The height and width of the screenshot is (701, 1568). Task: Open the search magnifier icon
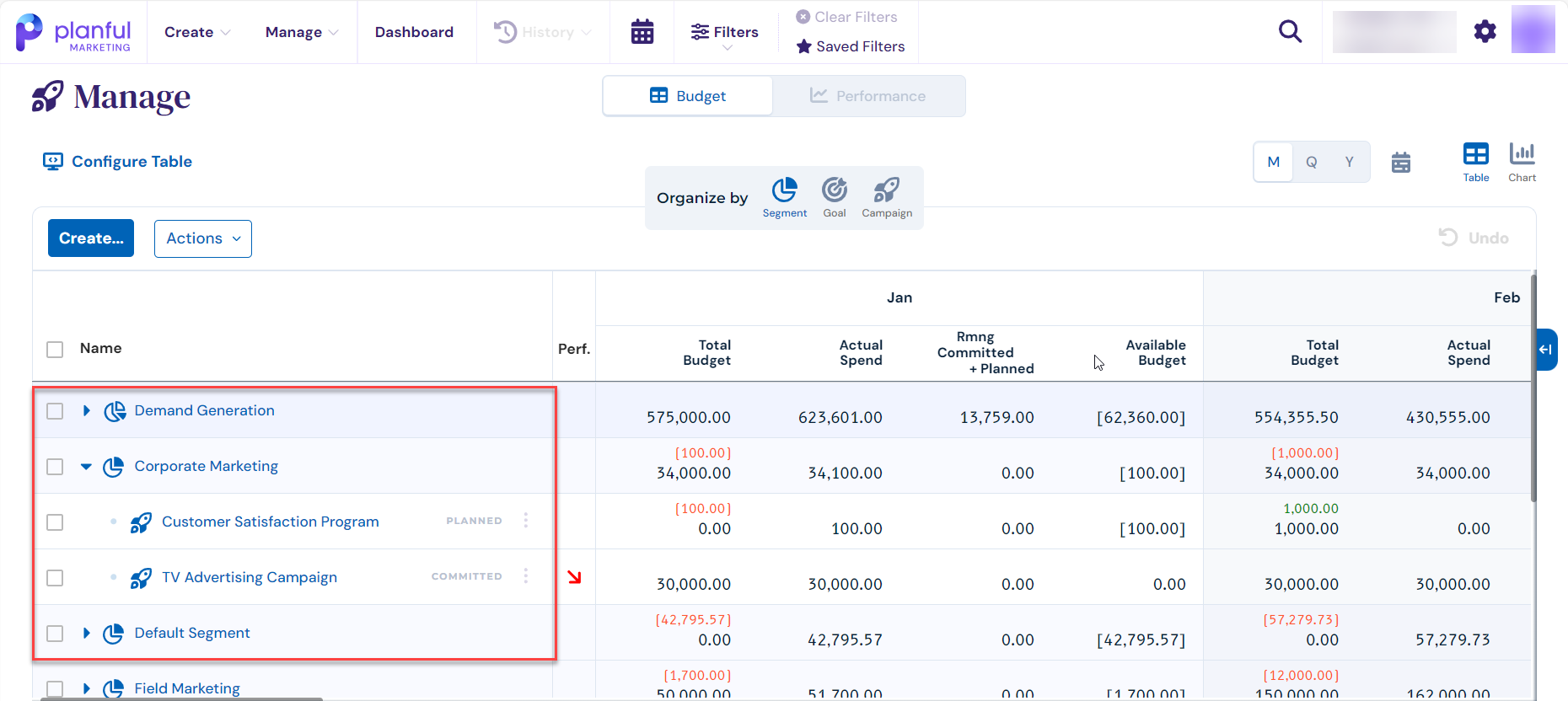1290,32
